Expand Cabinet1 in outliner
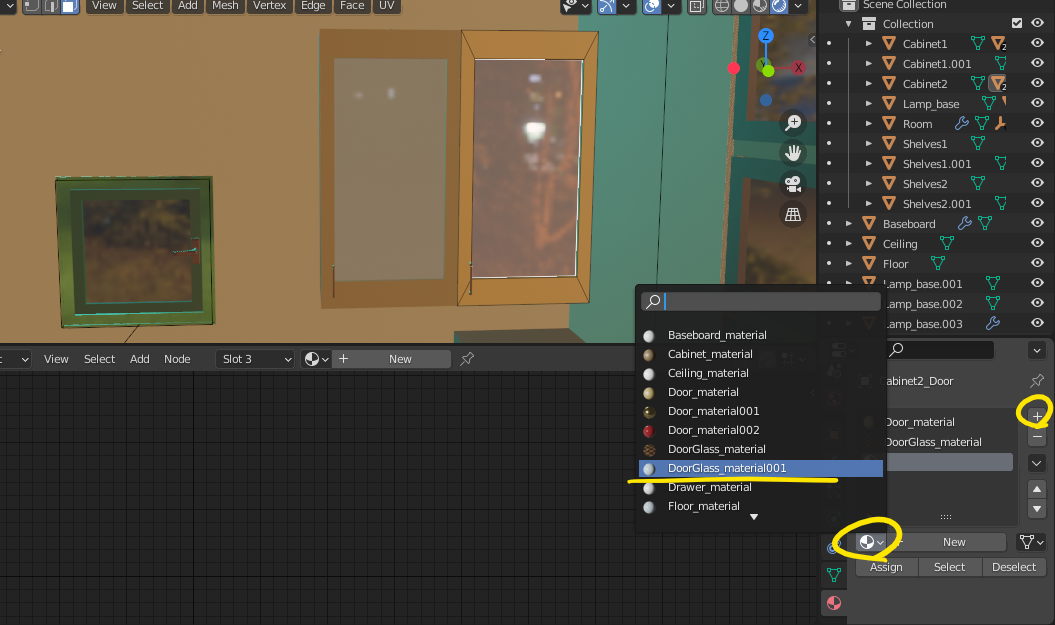 [x=869, y=44]
